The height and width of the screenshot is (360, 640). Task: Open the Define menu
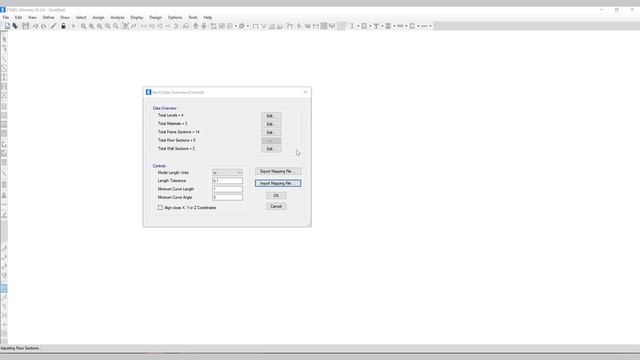(x=48, y=18)
